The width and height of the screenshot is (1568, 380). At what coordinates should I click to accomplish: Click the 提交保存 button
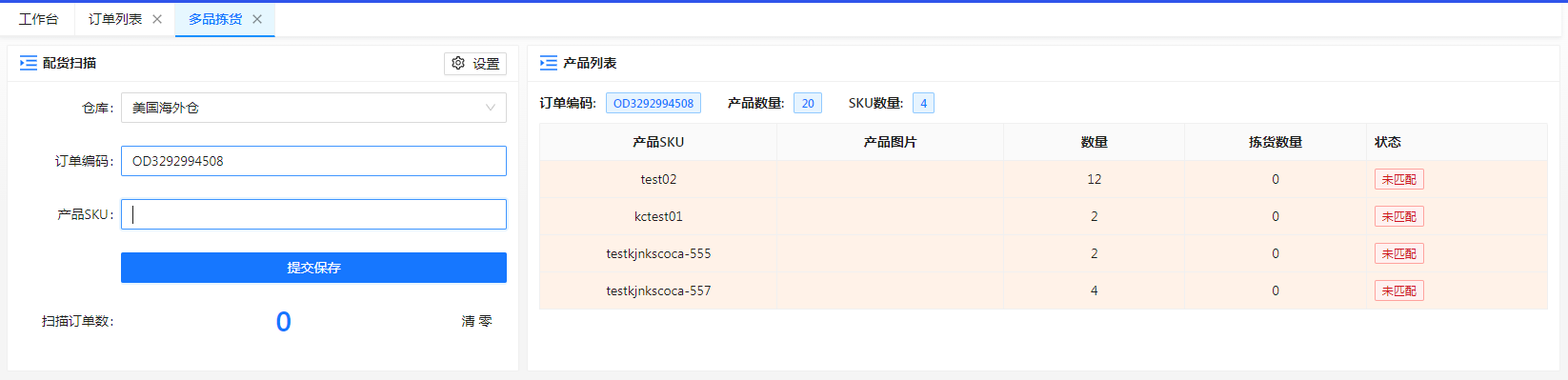tap(313, 268)
